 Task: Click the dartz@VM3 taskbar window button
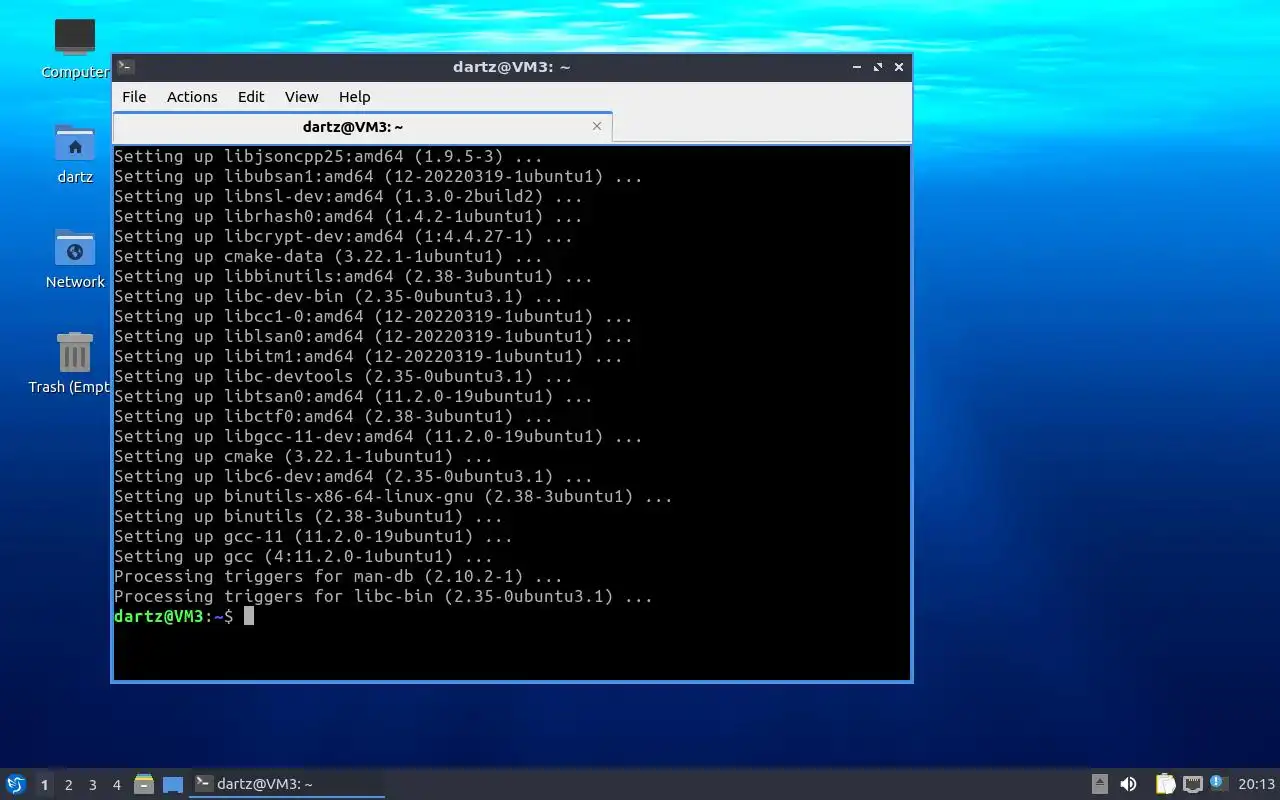point(287,784)
